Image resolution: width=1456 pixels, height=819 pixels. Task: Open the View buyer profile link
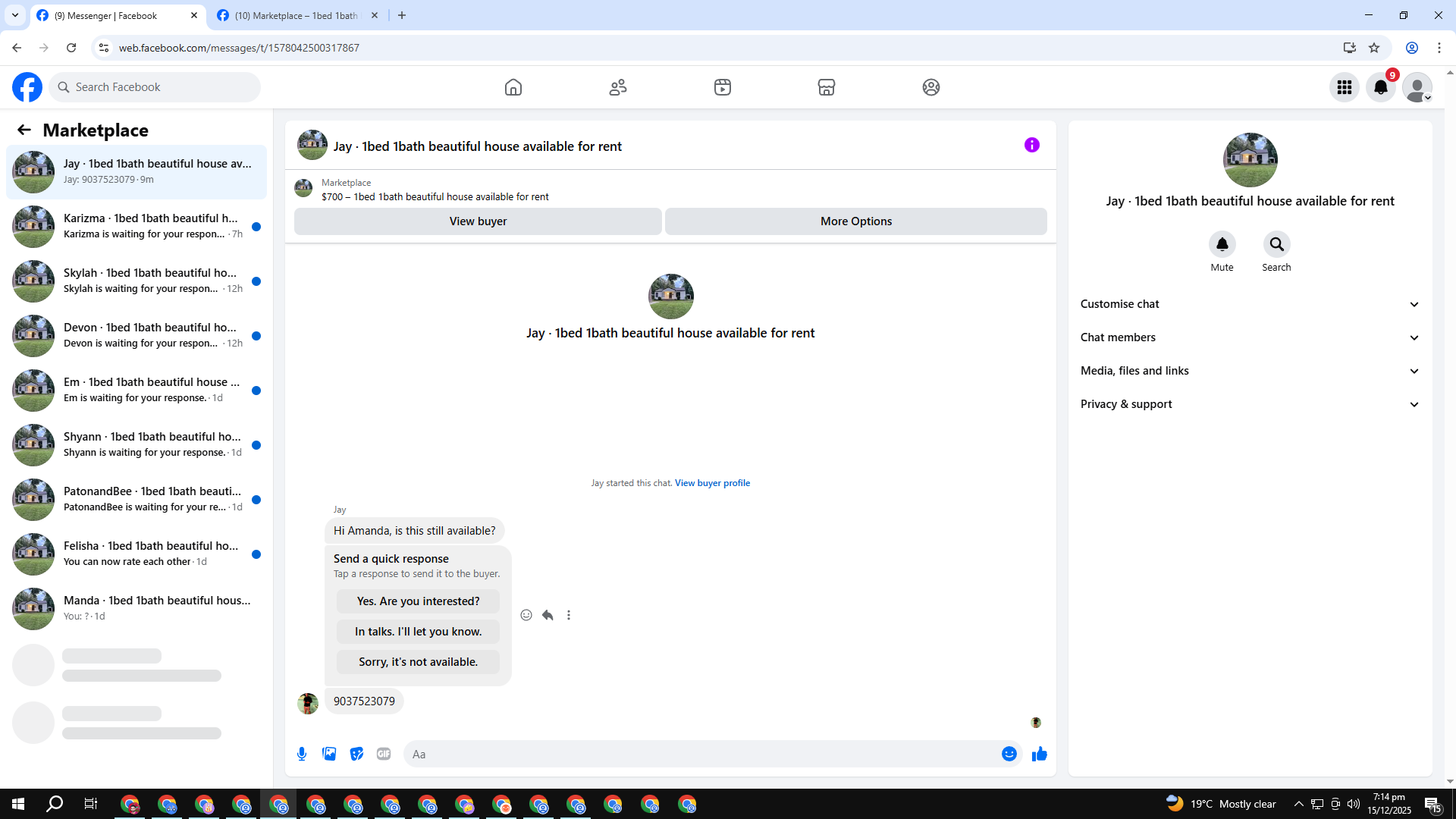coord(712,483)
